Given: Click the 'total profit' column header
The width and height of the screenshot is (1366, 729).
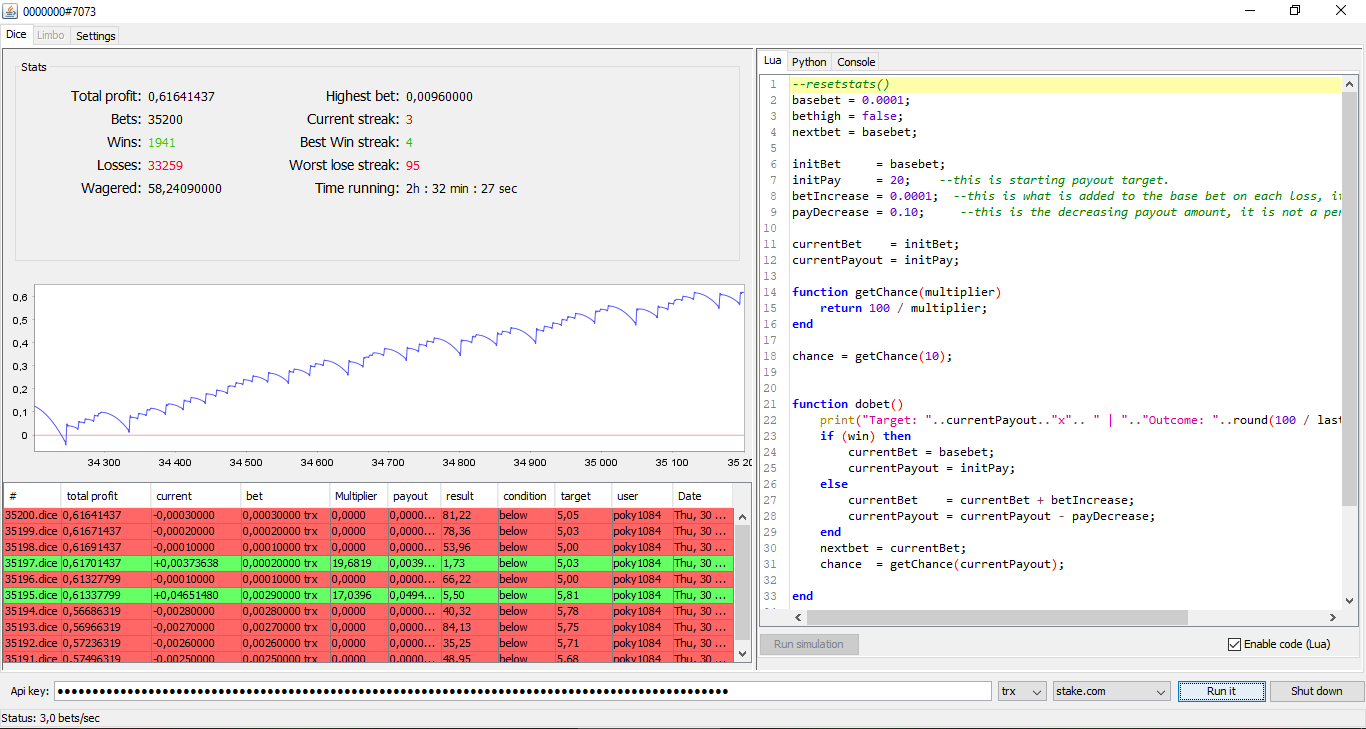Looking at the screenshot, I should click(106, 496).
